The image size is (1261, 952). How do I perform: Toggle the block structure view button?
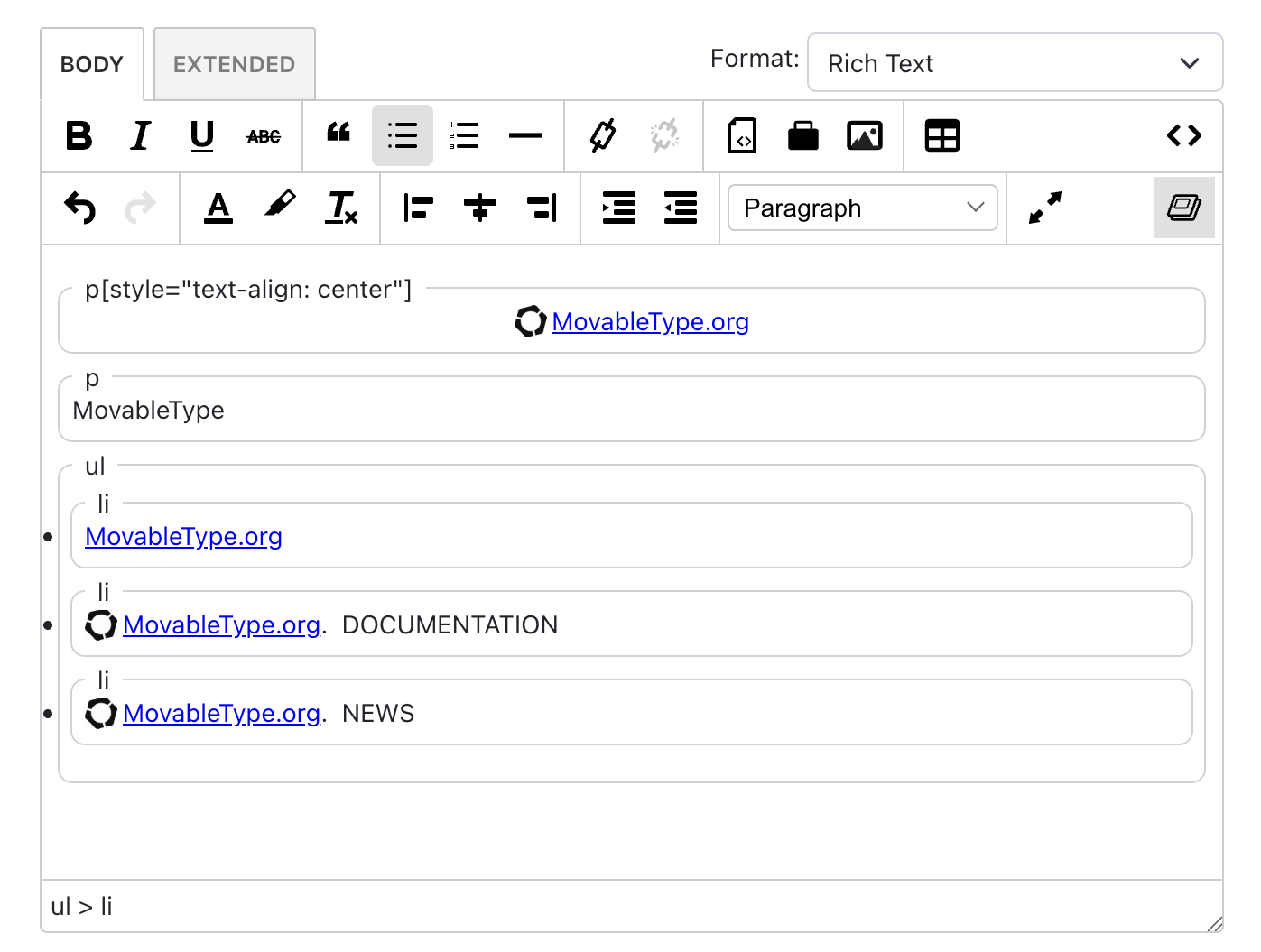coord(1183,208)
